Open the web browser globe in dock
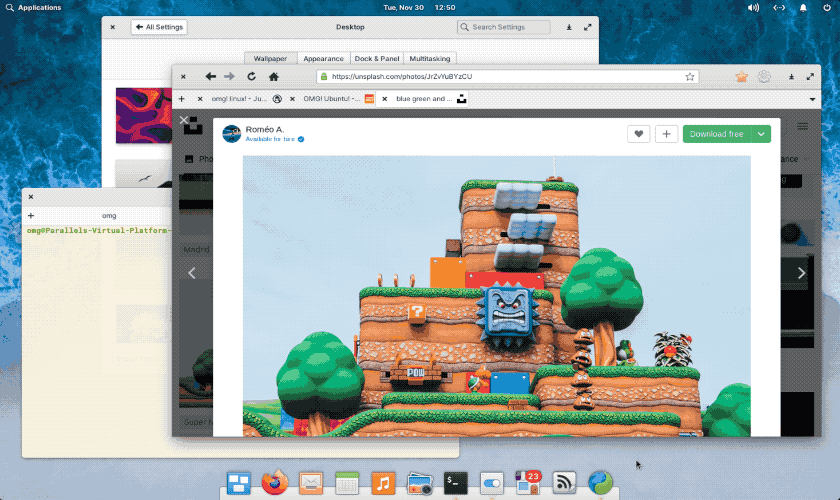Viewport: 840px width, 500px height. click(601, 483)
